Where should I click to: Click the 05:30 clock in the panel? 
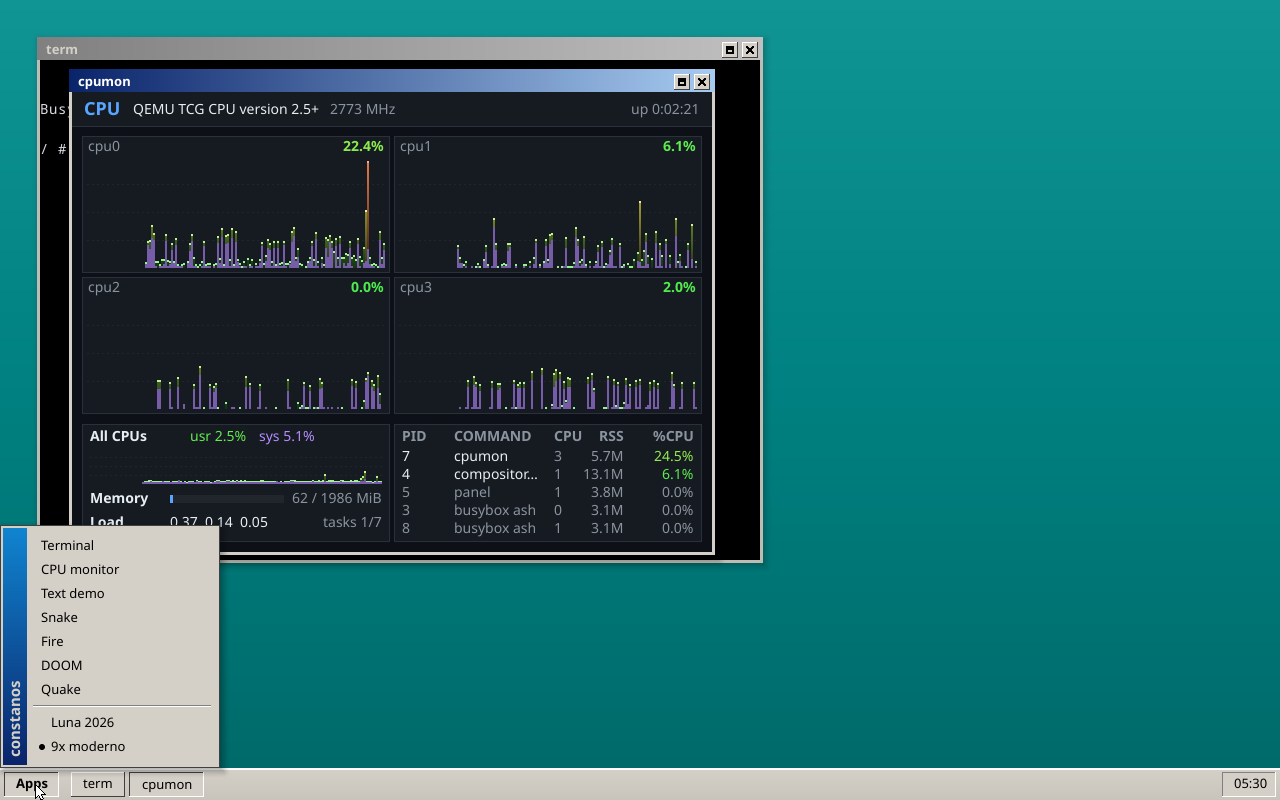tap(1250, 784)
